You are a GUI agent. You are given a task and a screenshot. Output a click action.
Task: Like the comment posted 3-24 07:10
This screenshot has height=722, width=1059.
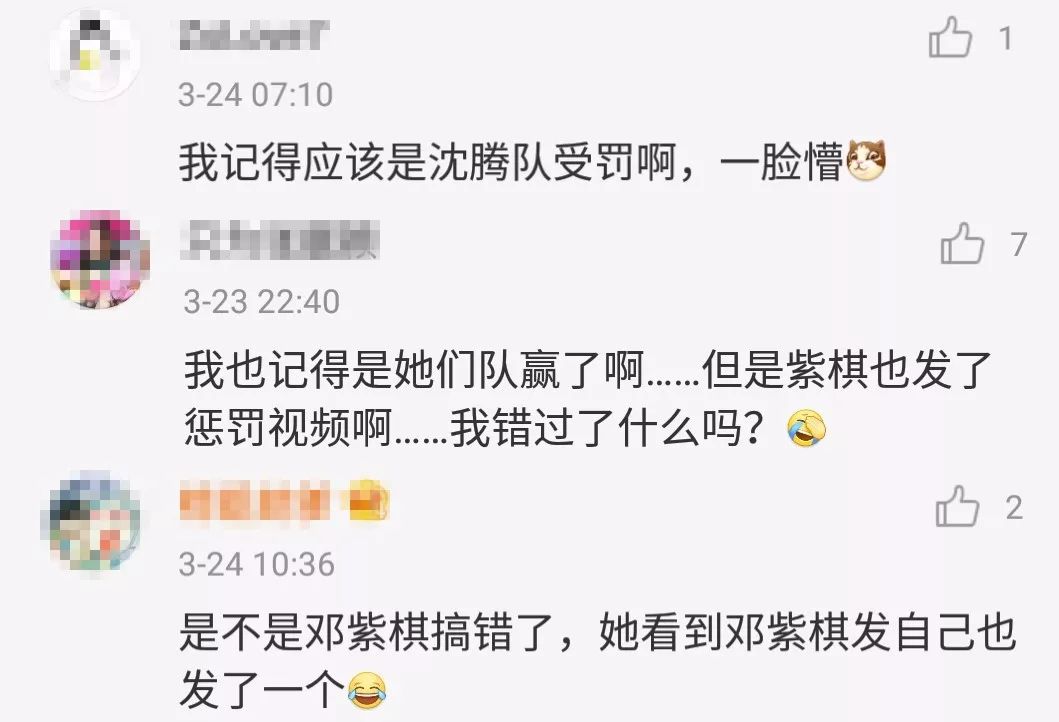pos(950,37)
